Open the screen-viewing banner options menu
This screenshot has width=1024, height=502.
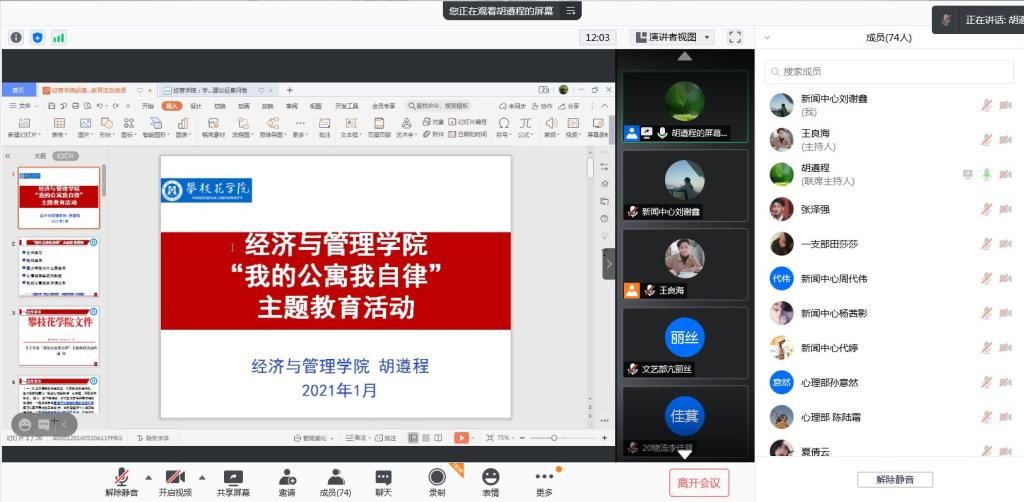click(x=570, y=10)
